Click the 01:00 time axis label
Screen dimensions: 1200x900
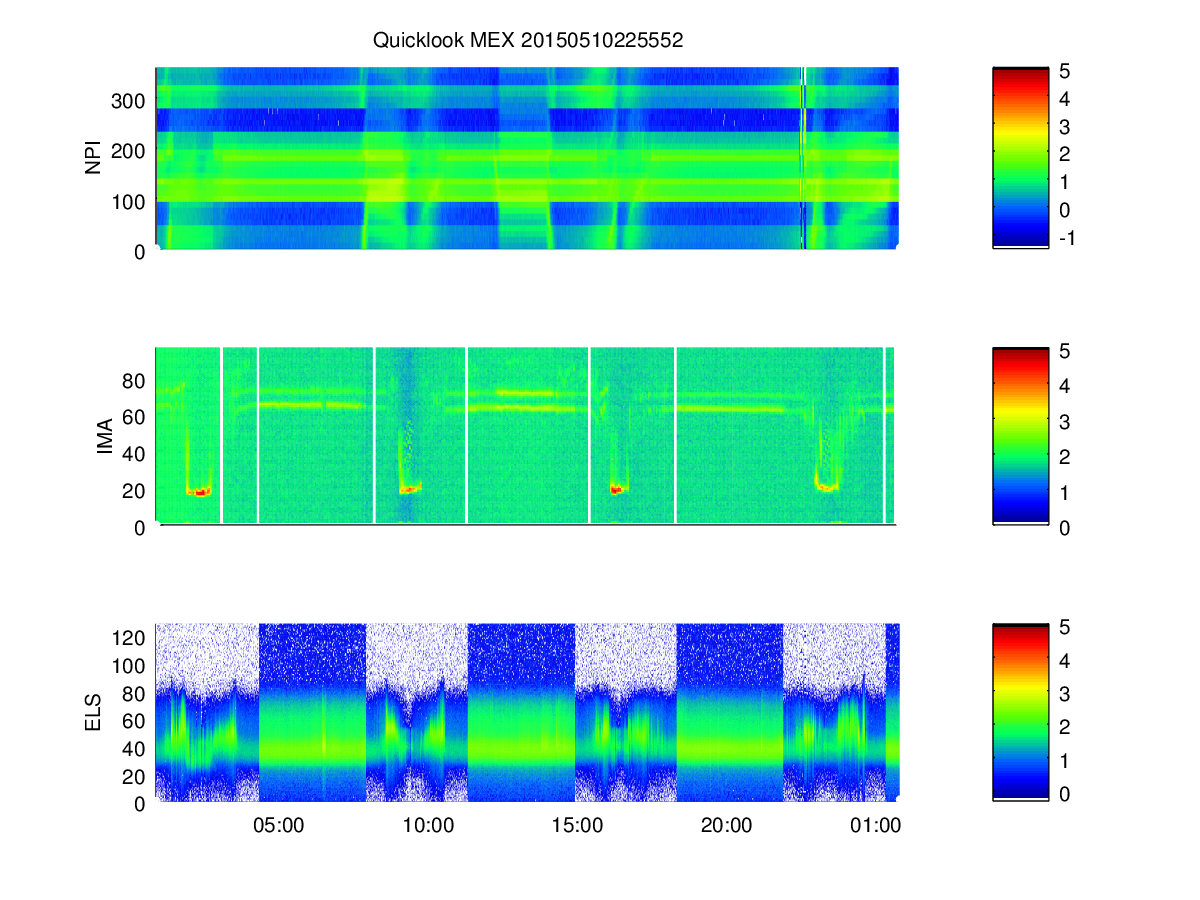point(876,827)
